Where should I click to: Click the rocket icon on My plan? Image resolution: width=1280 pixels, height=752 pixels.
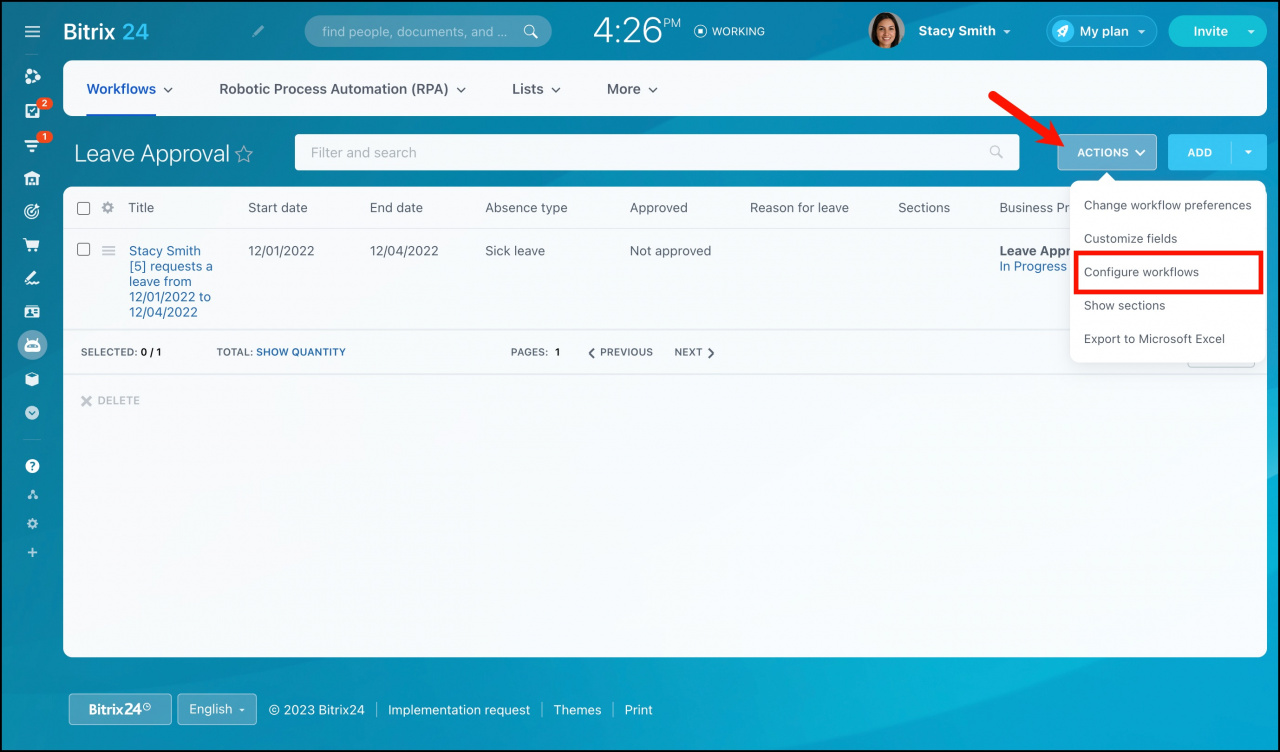pyautogui.click(x=1062, y=32)
